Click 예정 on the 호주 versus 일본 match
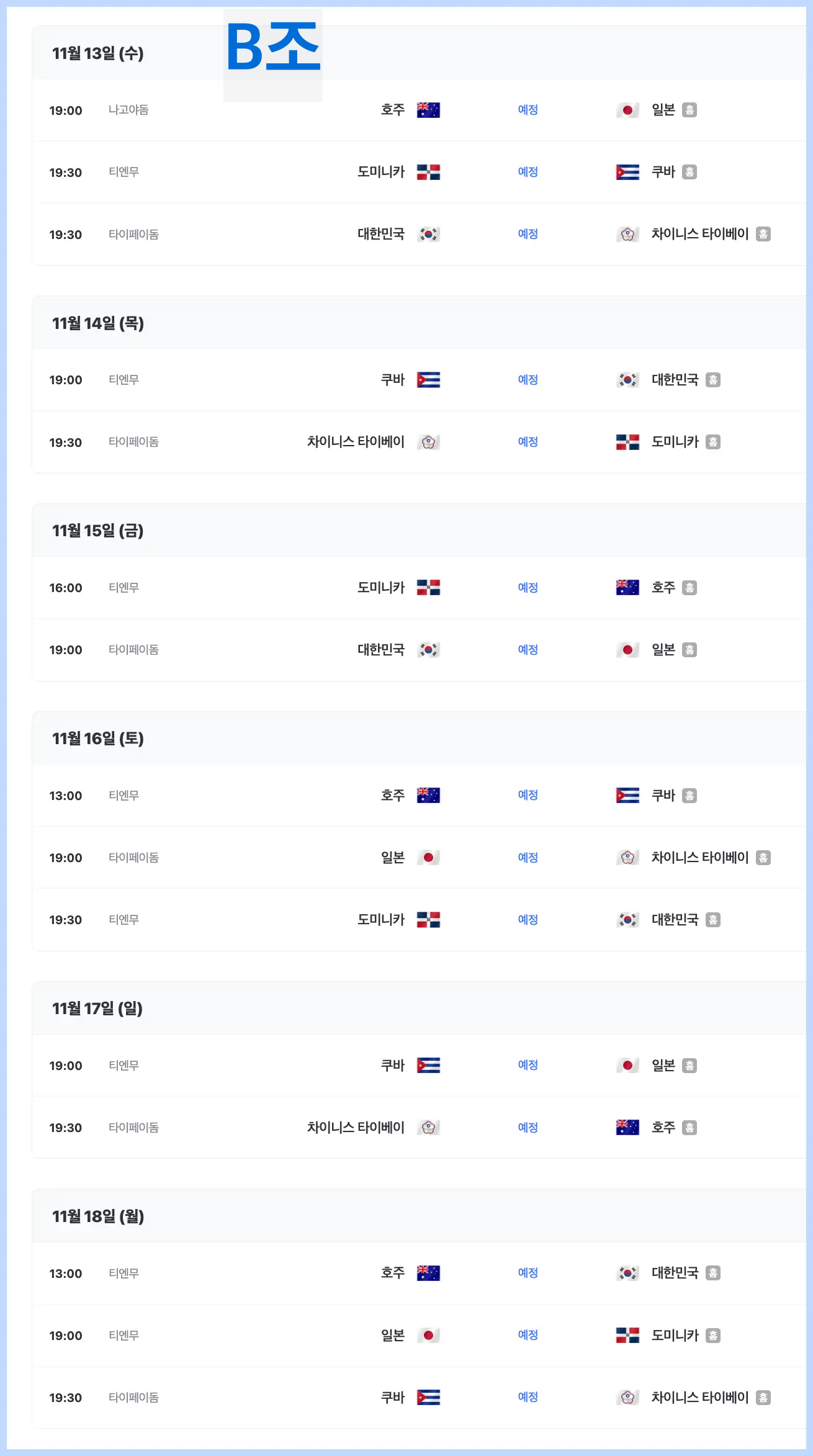This screenshot has width=813, height=1456. coord(528,110)
